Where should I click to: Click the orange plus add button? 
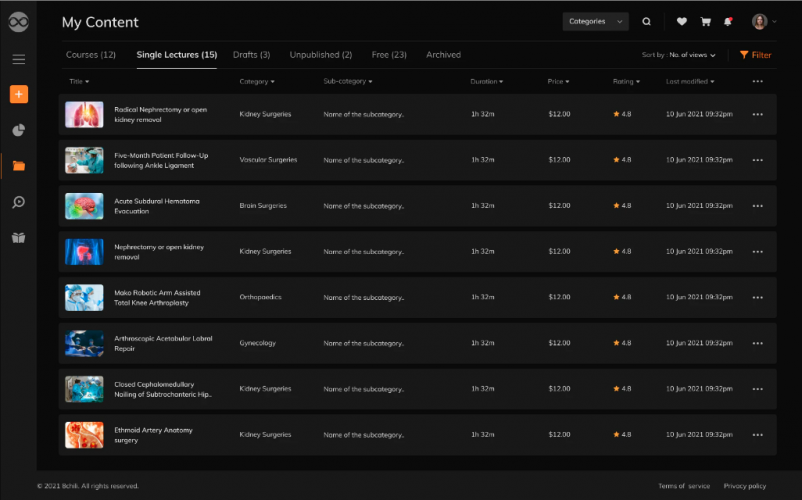18,95
